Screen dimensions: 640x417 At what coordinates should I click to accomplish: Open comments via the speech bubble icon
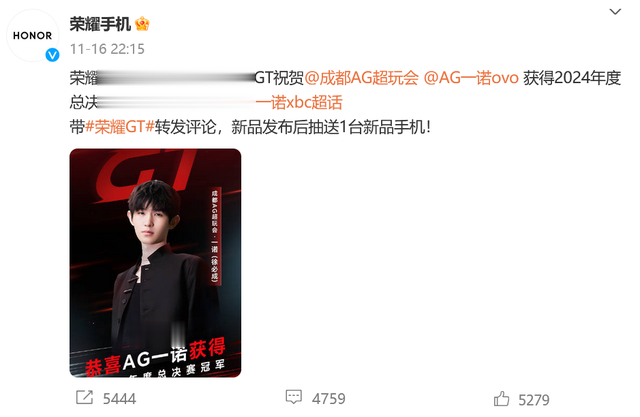click(x=293, y=397)
